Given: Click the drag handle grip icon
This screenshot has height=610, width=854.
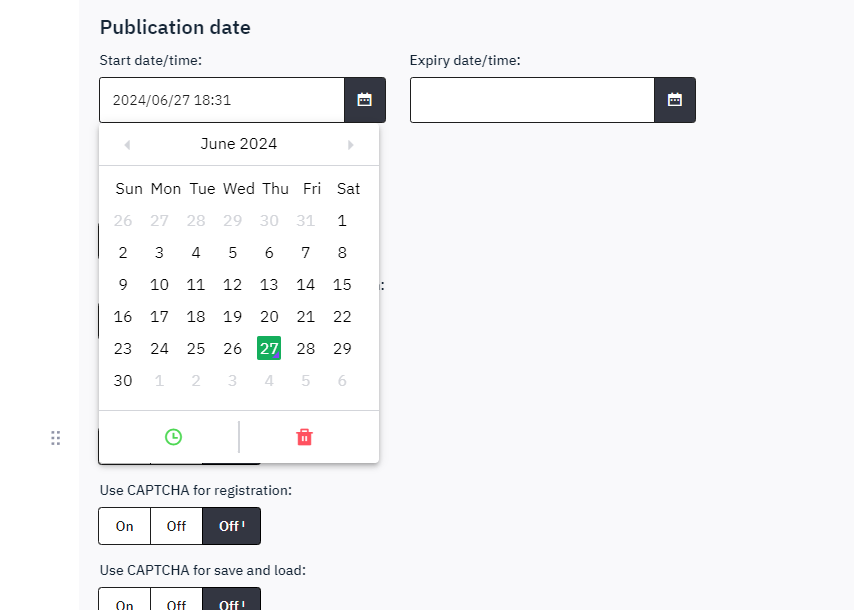Looking at the screenshot, I should [56, 438].
